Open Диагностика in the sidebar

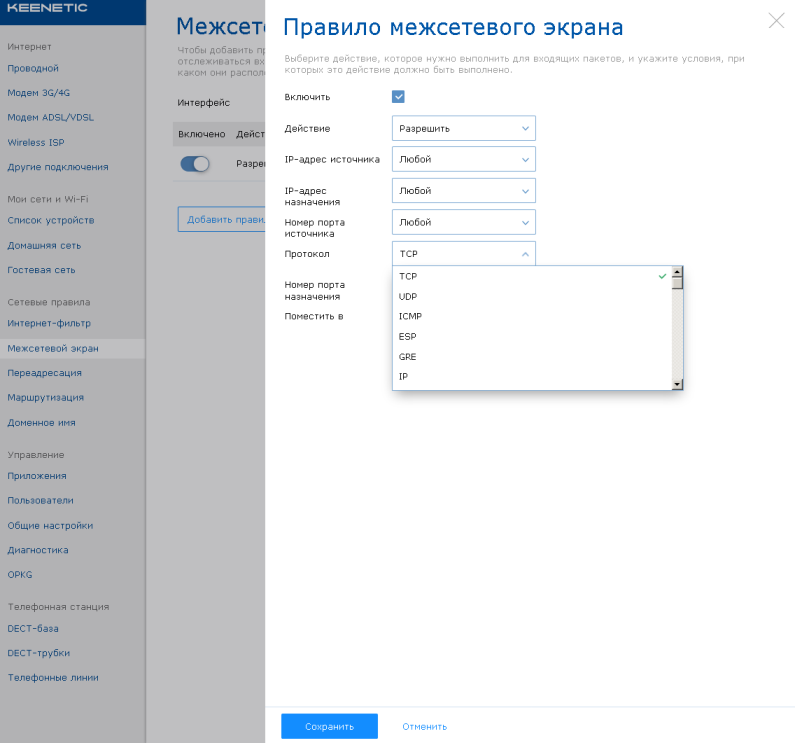pos(38,550)
